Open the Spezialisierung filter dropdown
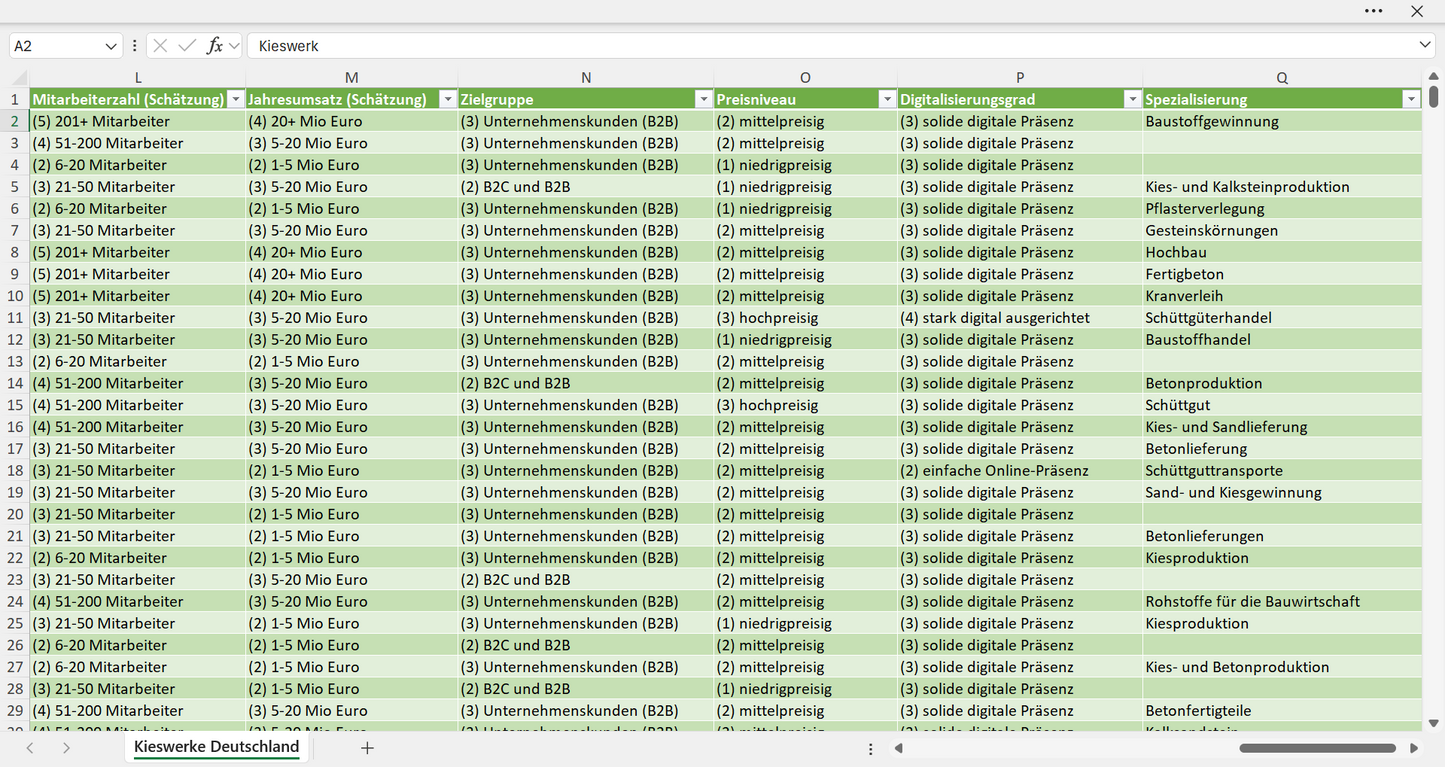This screenshot has height=767, width=1445. point(1411,99)
